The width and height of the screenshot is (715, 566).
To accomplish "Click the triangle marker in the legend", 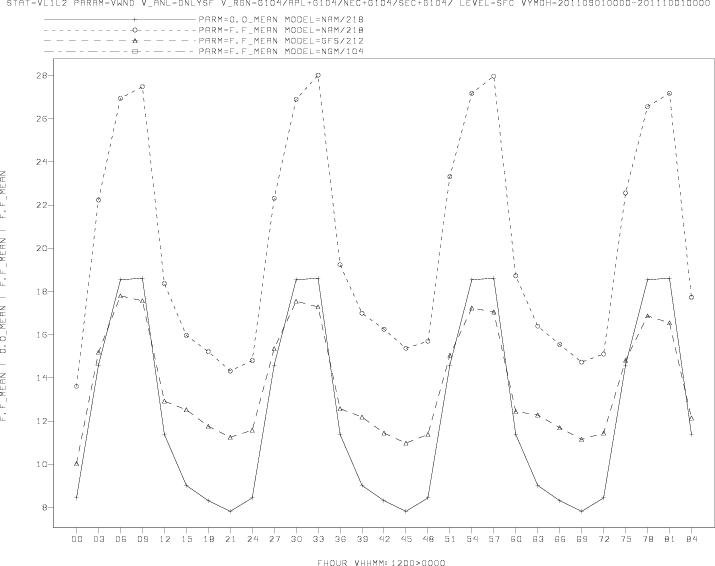I will 134,41.
